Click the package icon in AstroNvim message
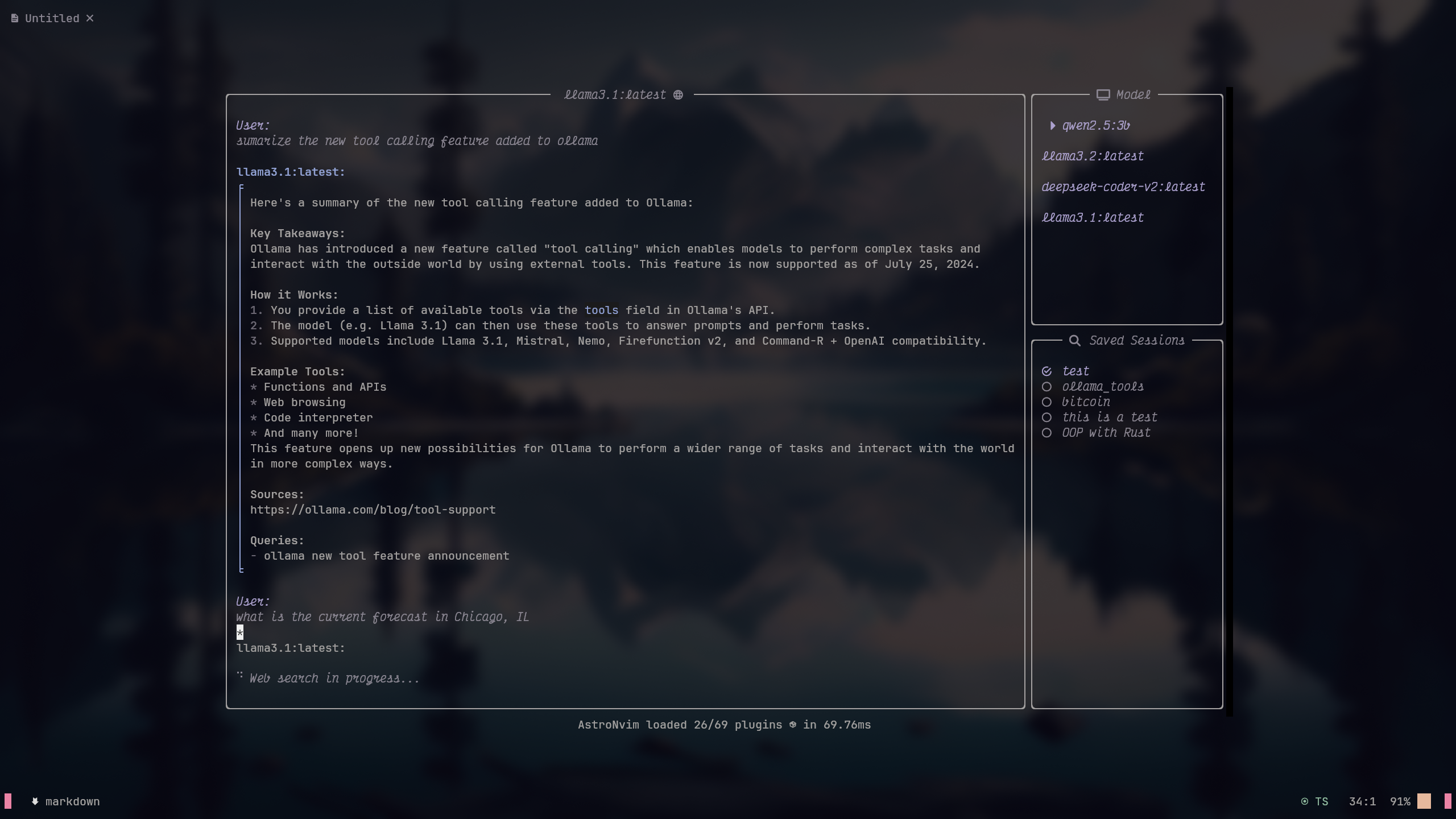 pyautogui.click(x=792, y=725)
